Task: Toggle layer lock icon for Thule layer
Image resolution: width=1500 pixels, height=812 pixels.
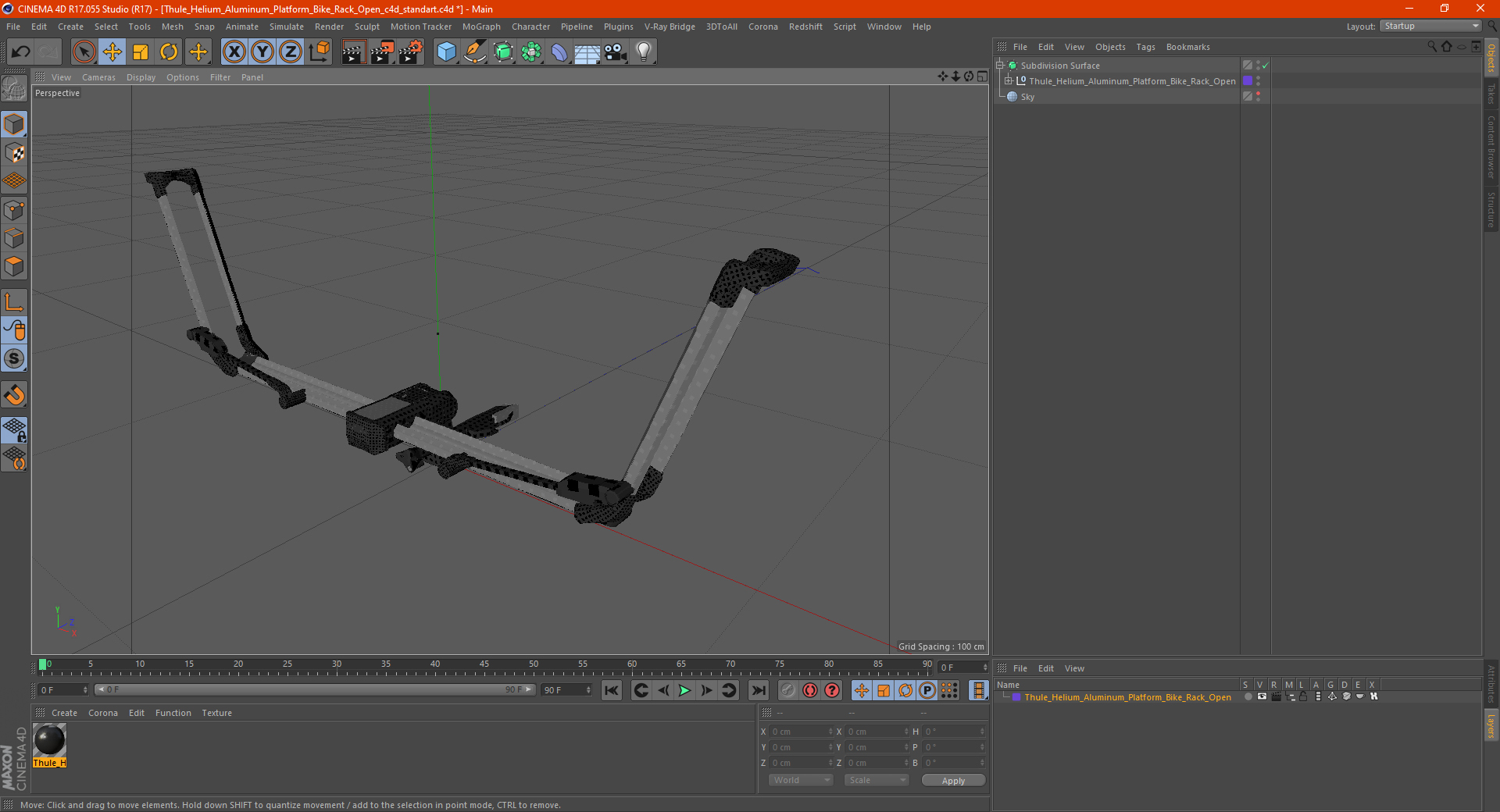Action: [1303, 696]
